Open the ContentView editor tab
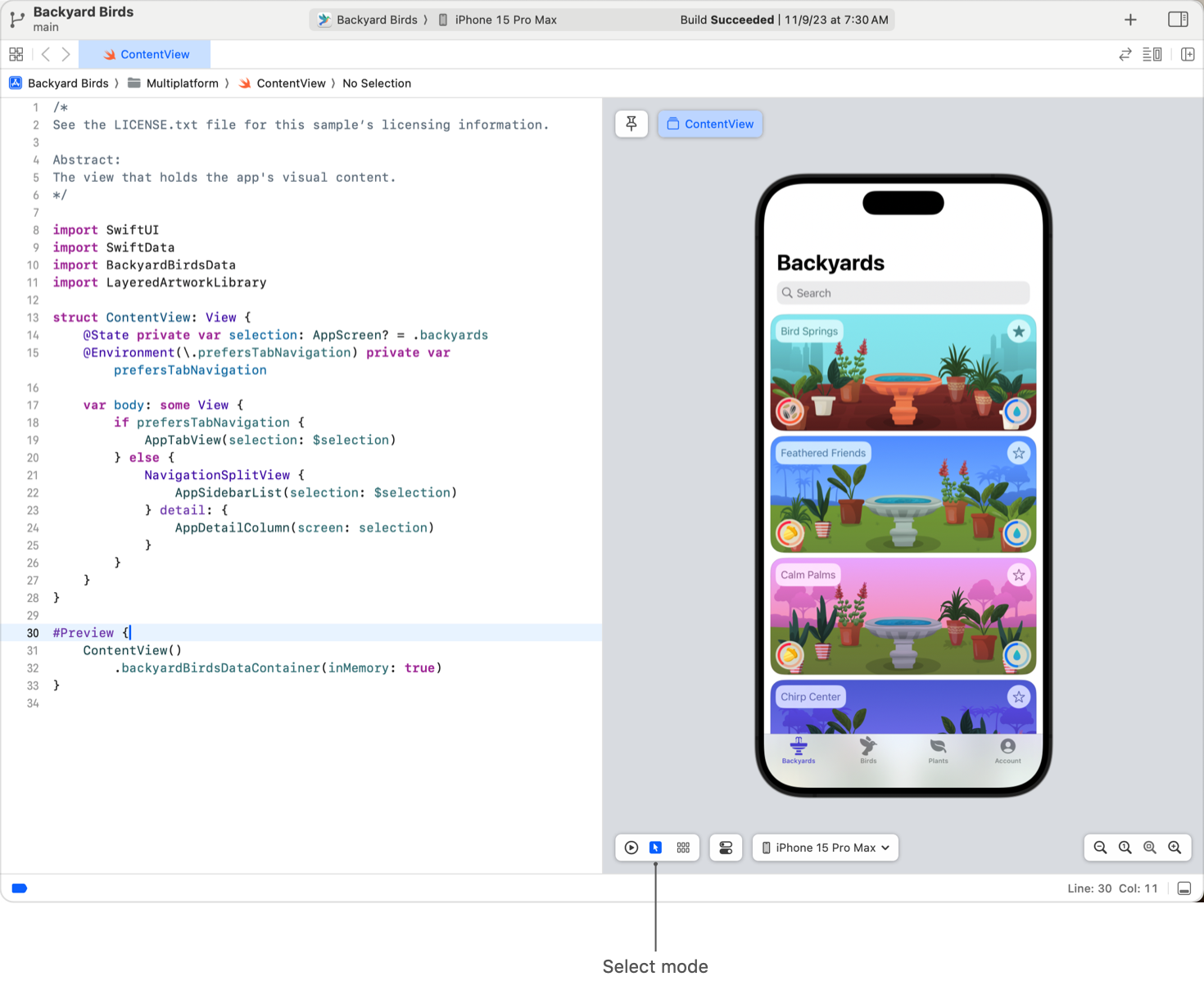Screen dimensions: 1204x981 (x=146, y=54)
